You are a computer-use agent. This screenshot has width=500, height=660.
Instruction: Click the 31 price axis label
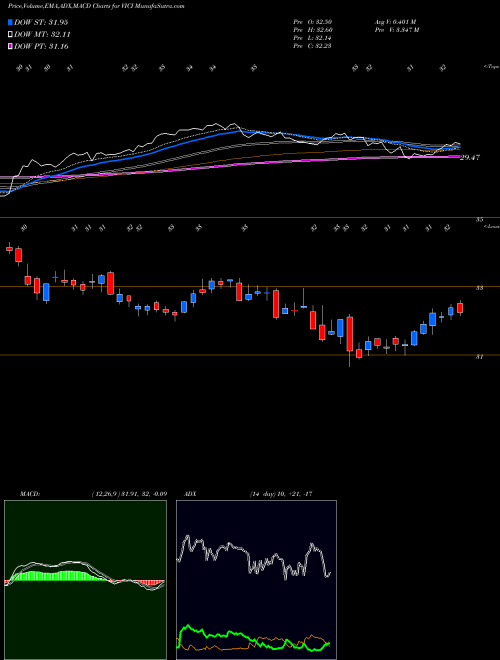[479, 357]
